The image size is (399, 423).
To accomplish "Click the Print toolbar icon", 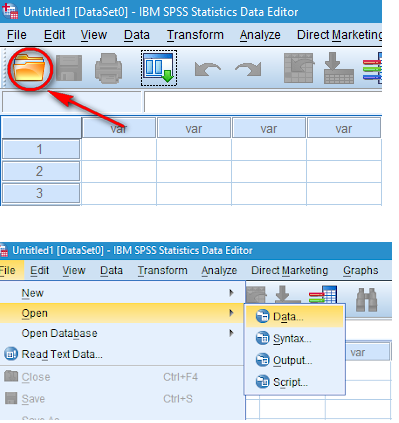I will (109, 69).
